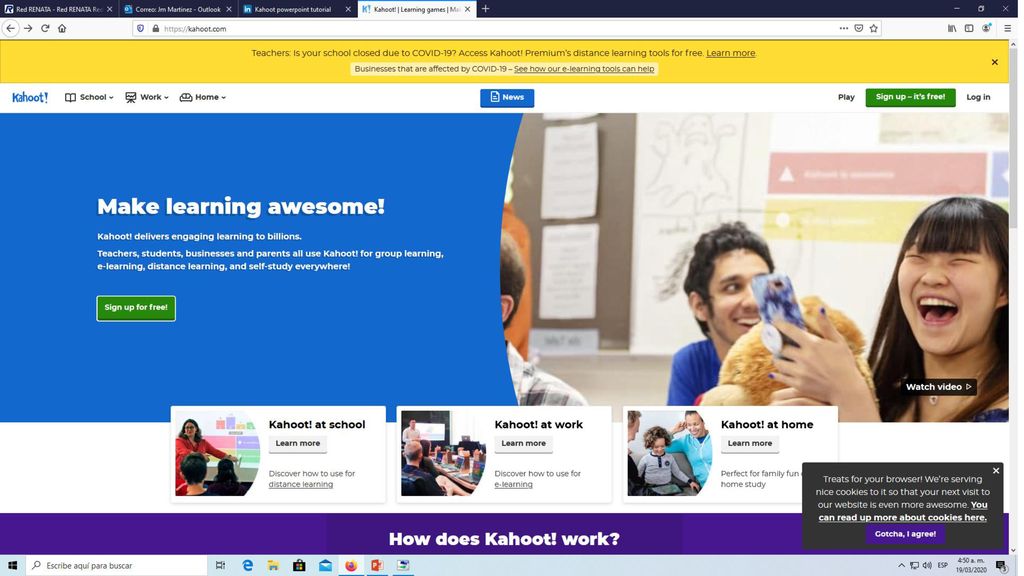Click Log in at top right

(978, 97)
